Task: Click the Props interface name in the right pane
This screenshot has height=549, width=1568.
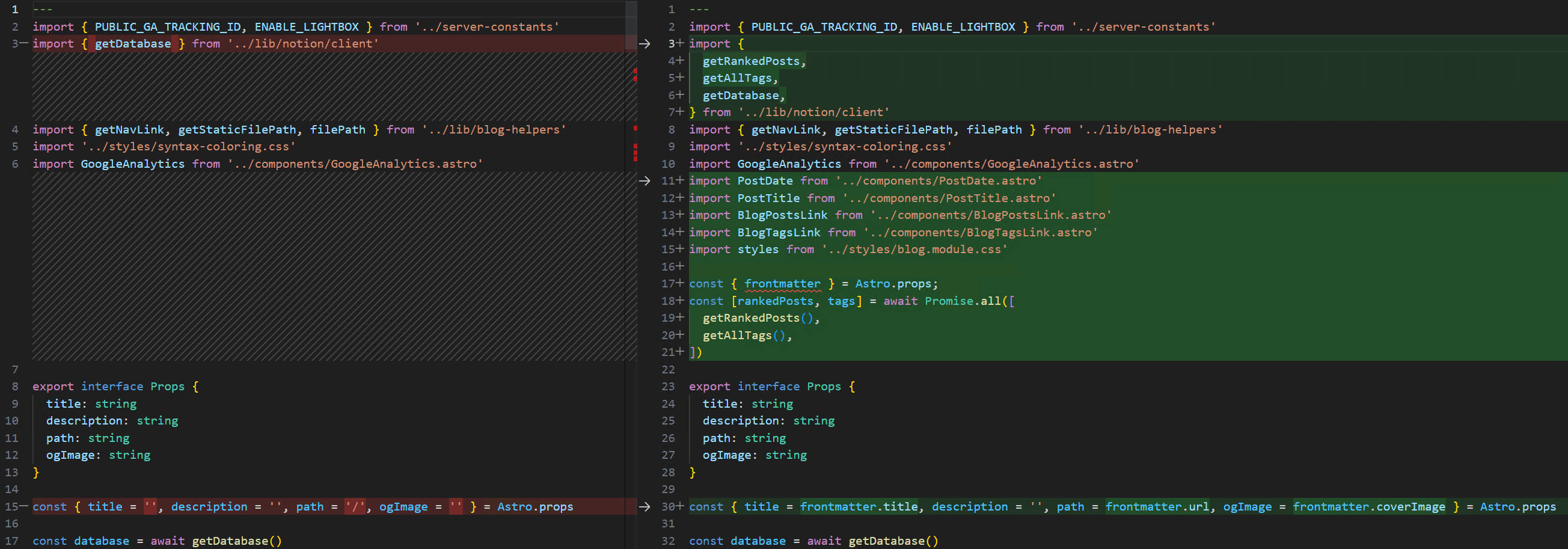Action: click(x=824, y=387)
